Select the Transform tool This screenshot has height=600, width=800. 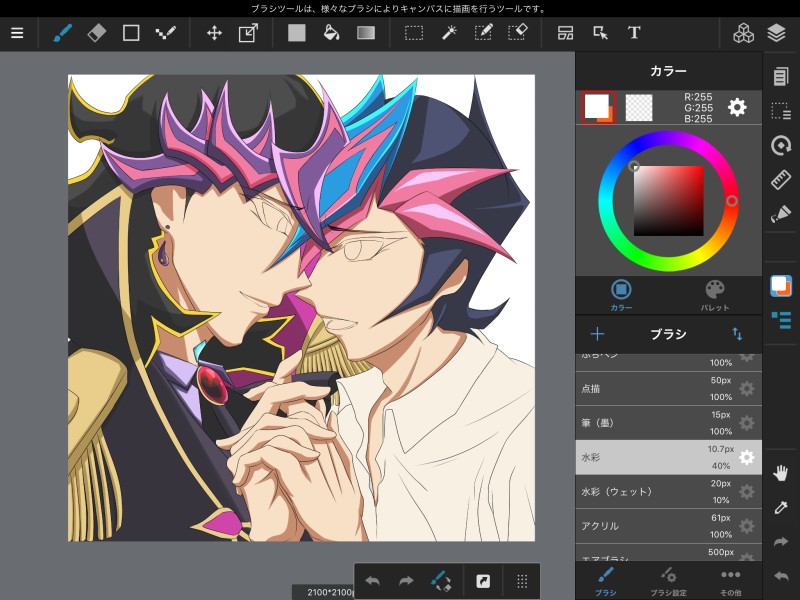pyautogui.click(x=248, y=33)
